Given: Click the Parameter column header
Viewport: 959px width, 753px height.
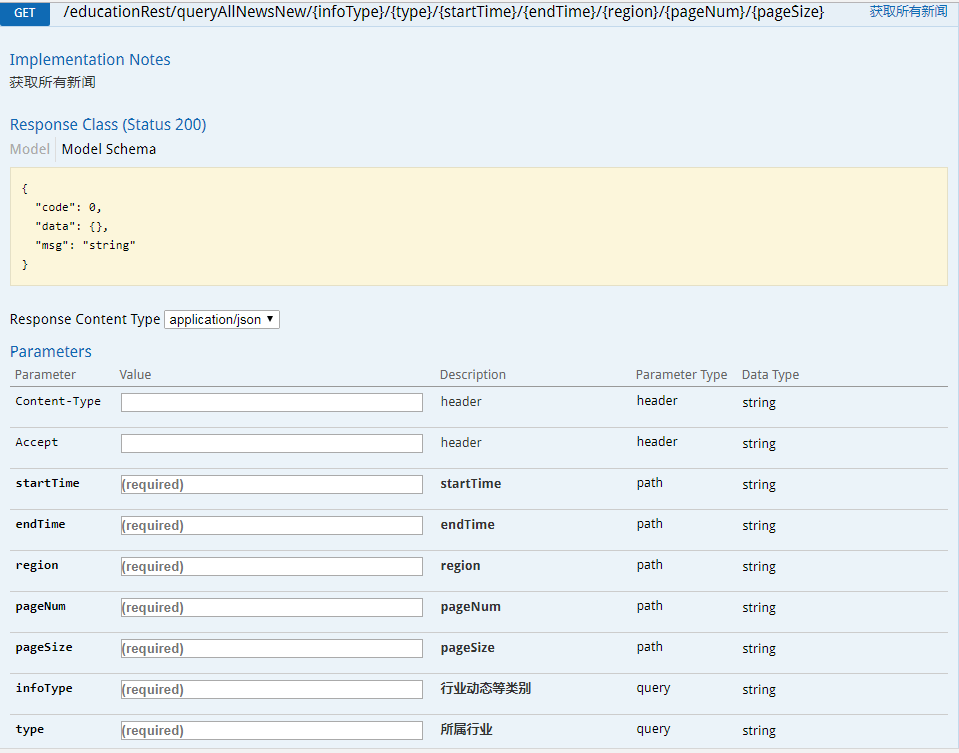Looking at the screenshot, I should point(45,374).
